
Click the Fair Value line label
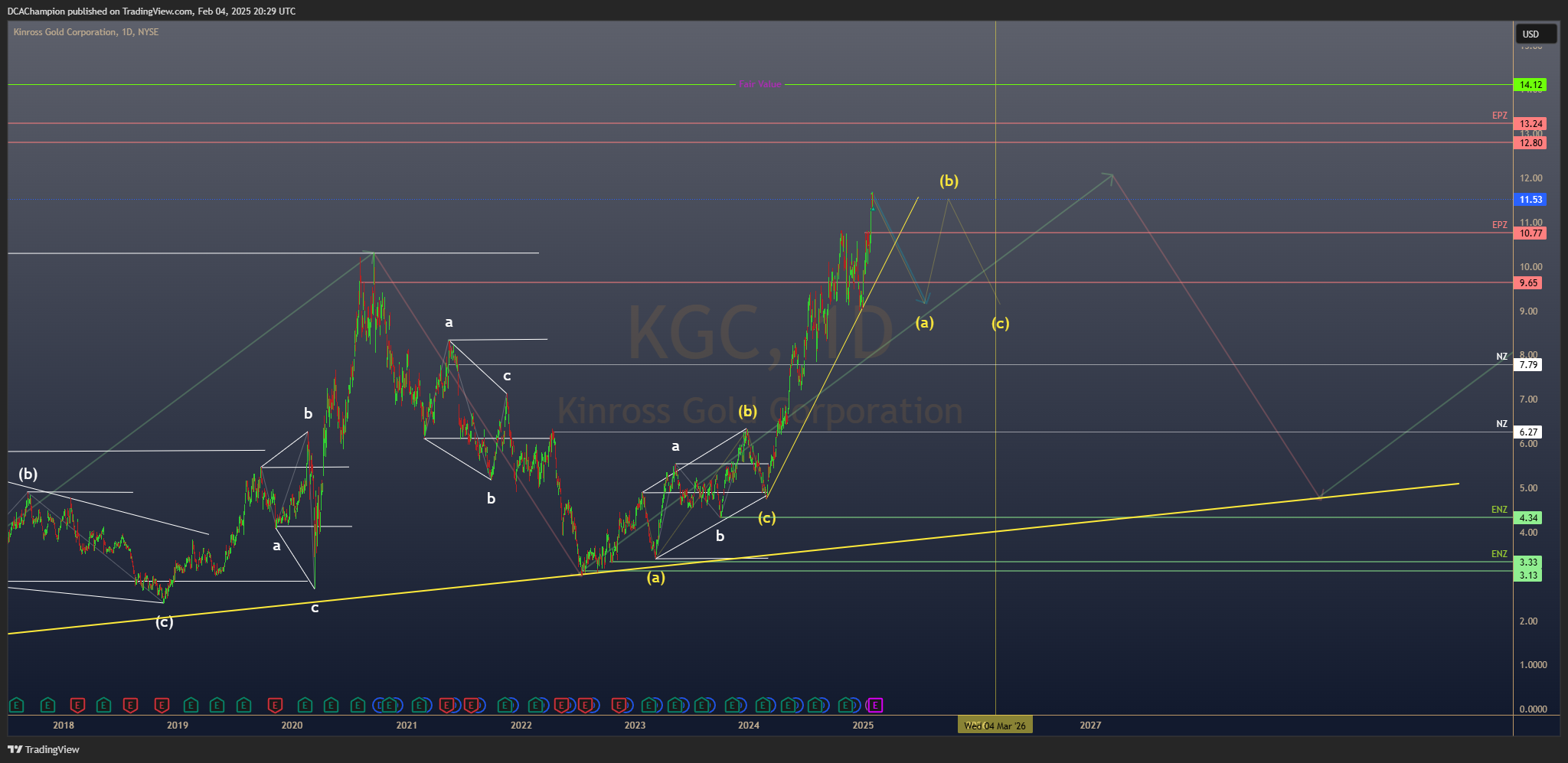click(759, 84)
